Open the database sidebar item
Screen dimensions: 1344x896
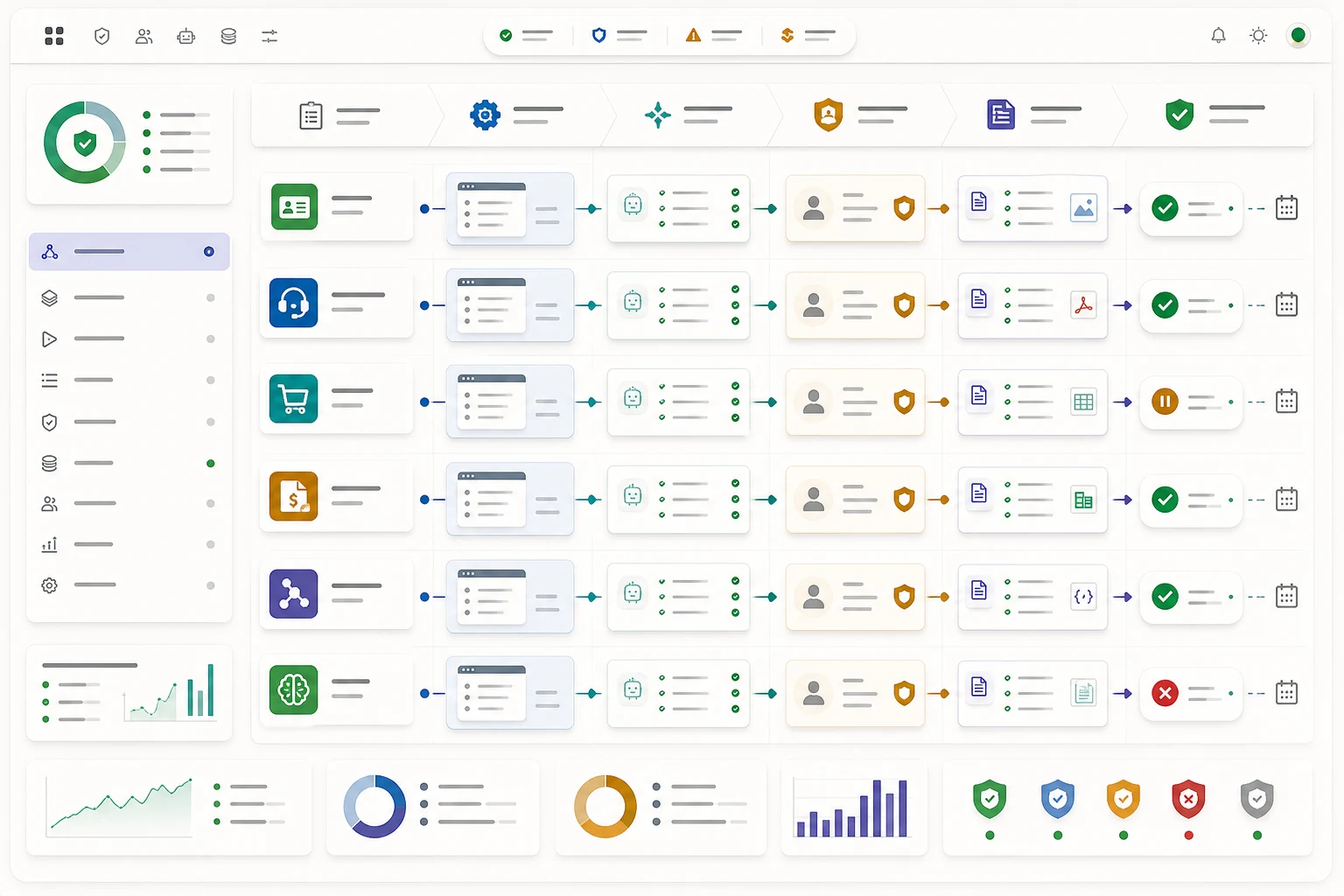129,463
